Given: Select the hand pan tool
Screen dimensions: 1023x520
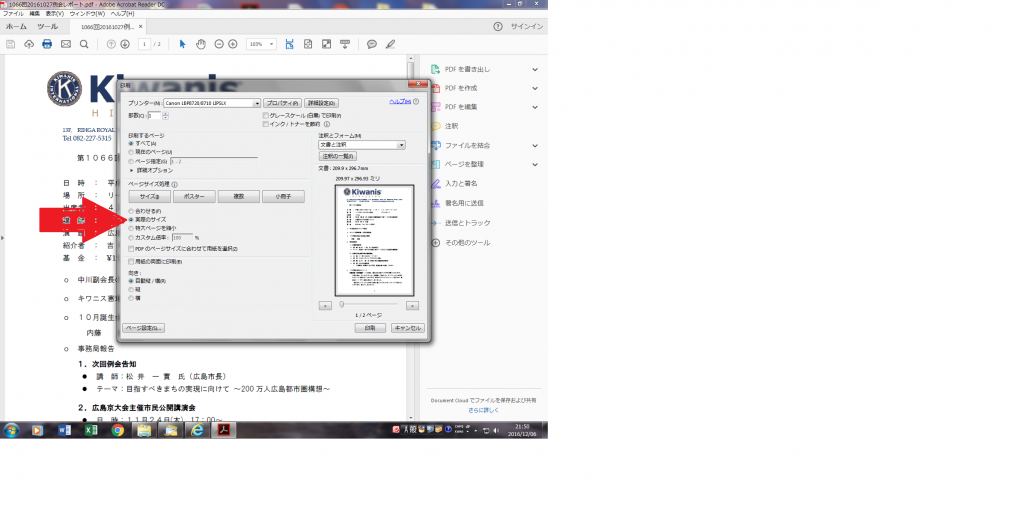Looking at the screenshot, I should coord(200,44).
